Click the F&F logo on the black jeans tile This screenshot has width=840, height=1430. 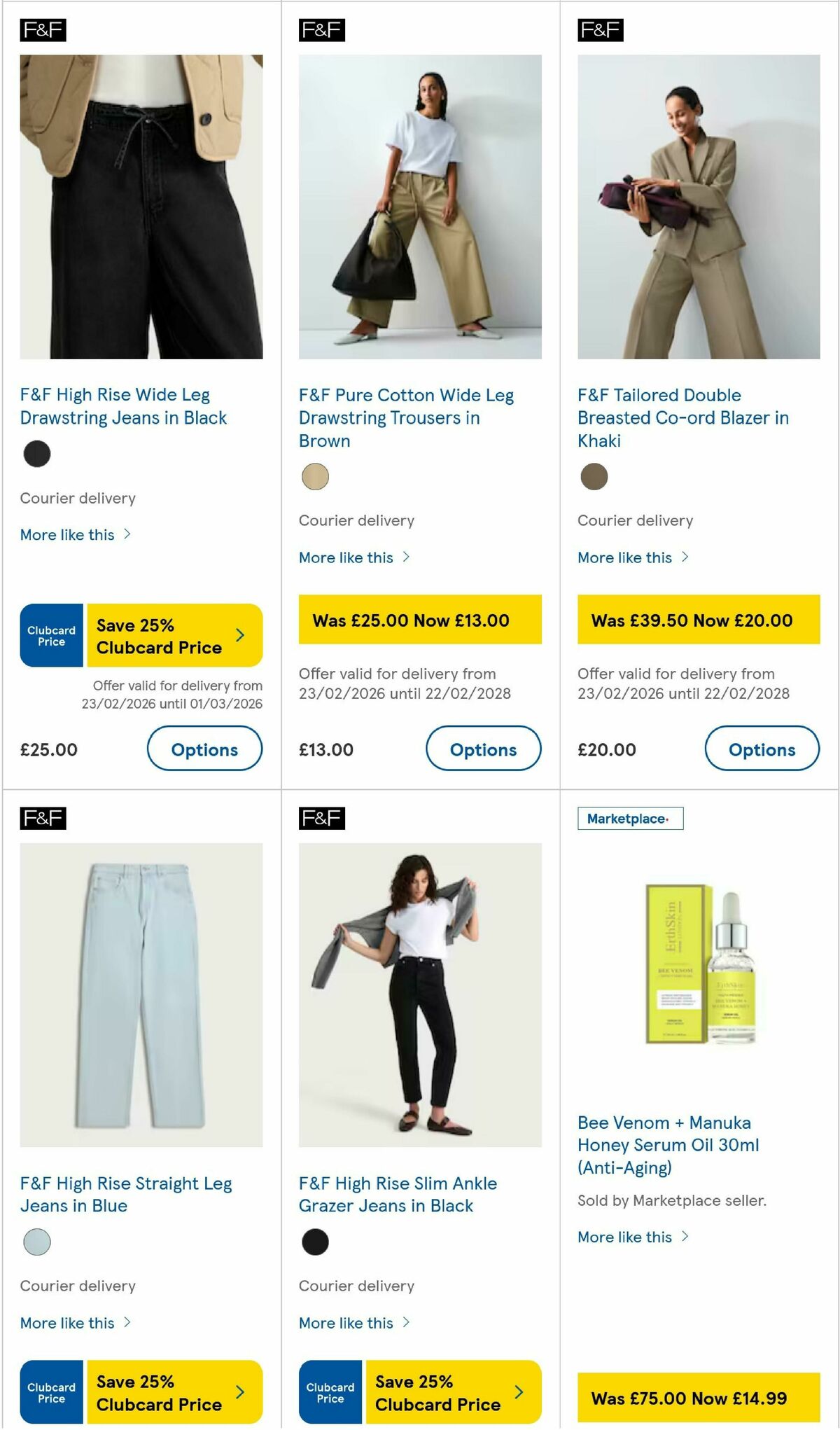(x=43, y=31)
